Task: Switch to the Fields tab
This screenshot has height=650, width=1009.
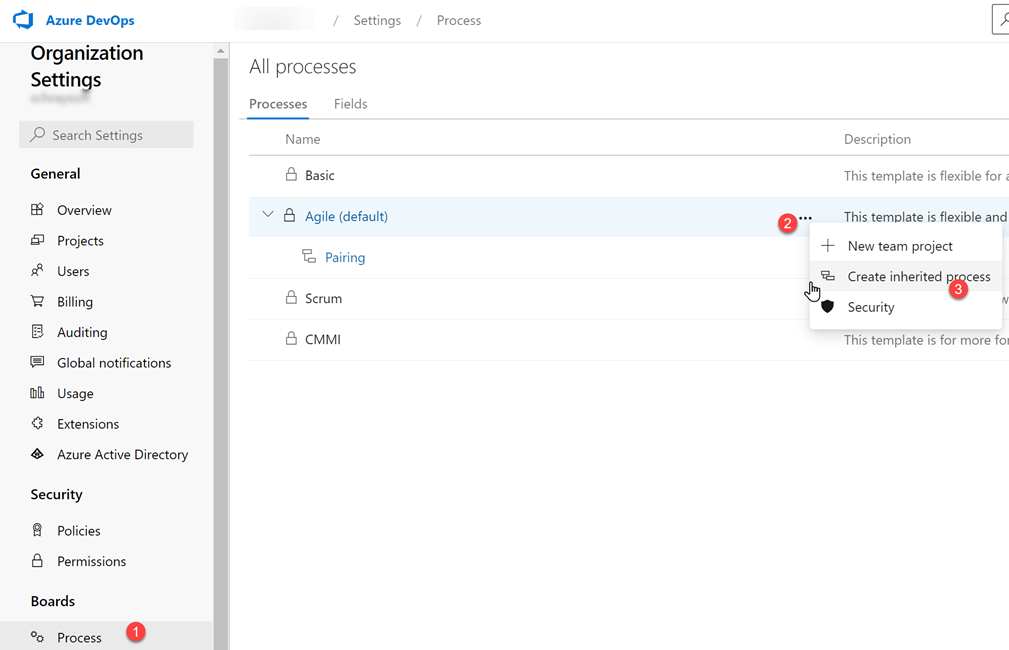Action: [x=351, y=104]
